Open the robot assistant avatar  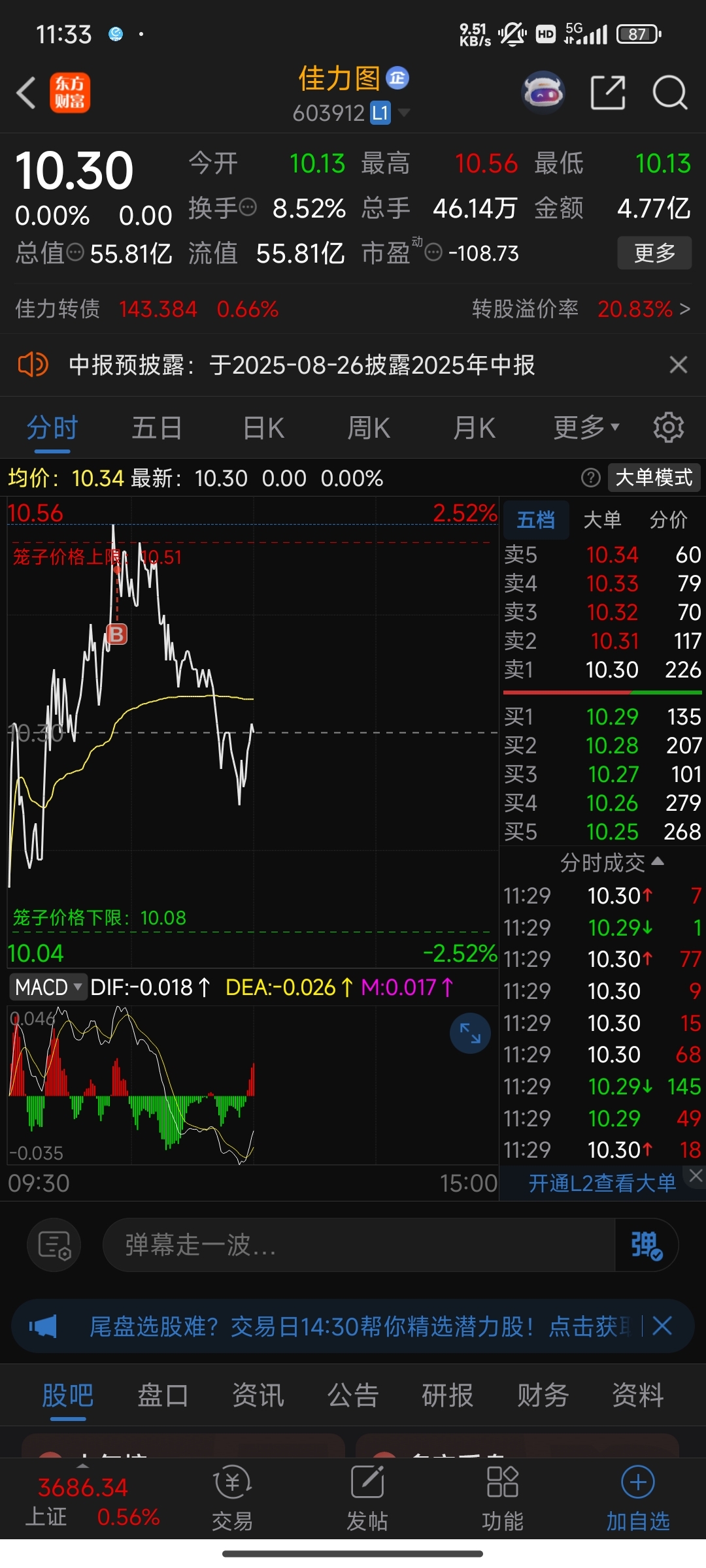point(543,93)
